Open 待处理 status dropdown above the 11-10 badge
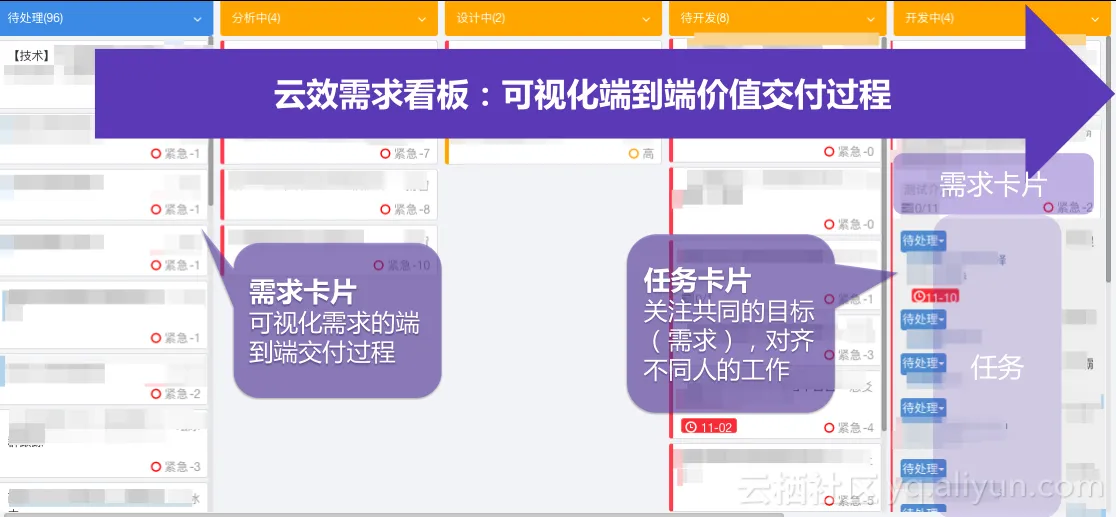Image resolution: width=1116 pixels, height=517 pixels. (x=923, y=240)
